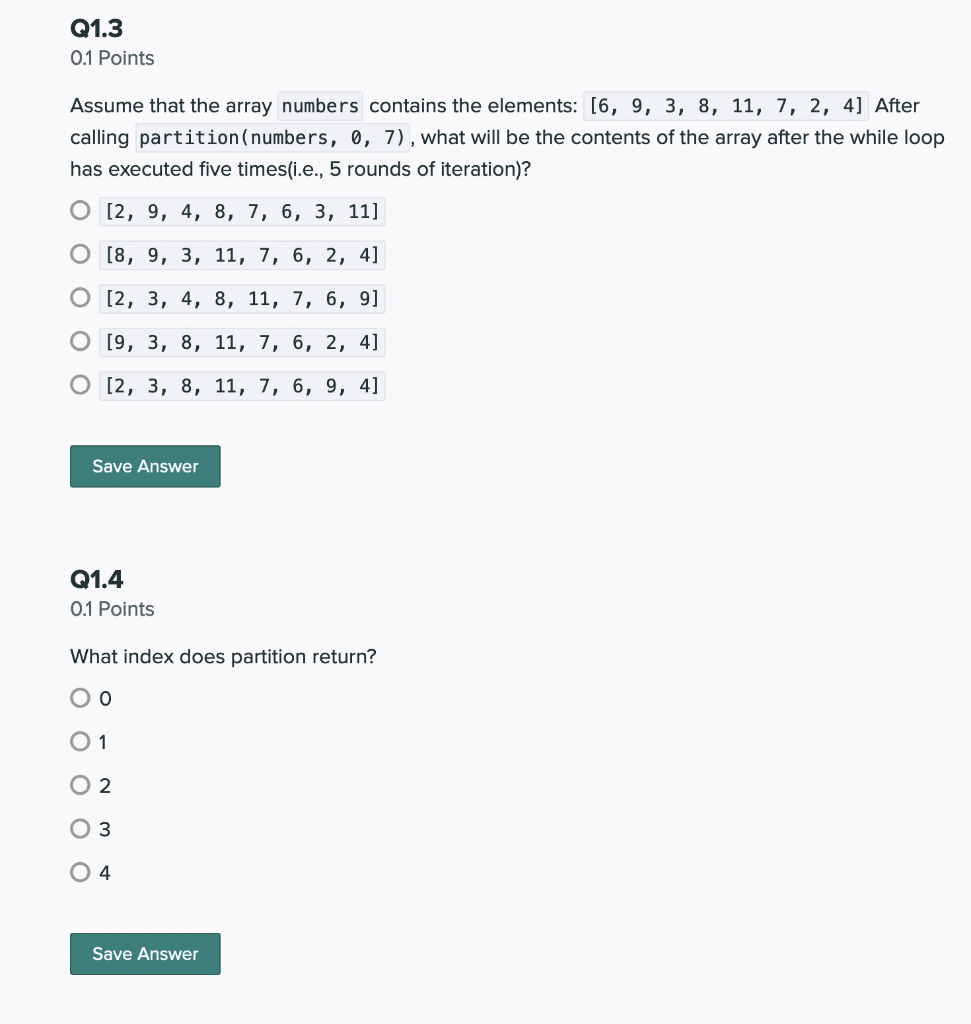Choose index 4 for Q1.4

click(79, 871)
